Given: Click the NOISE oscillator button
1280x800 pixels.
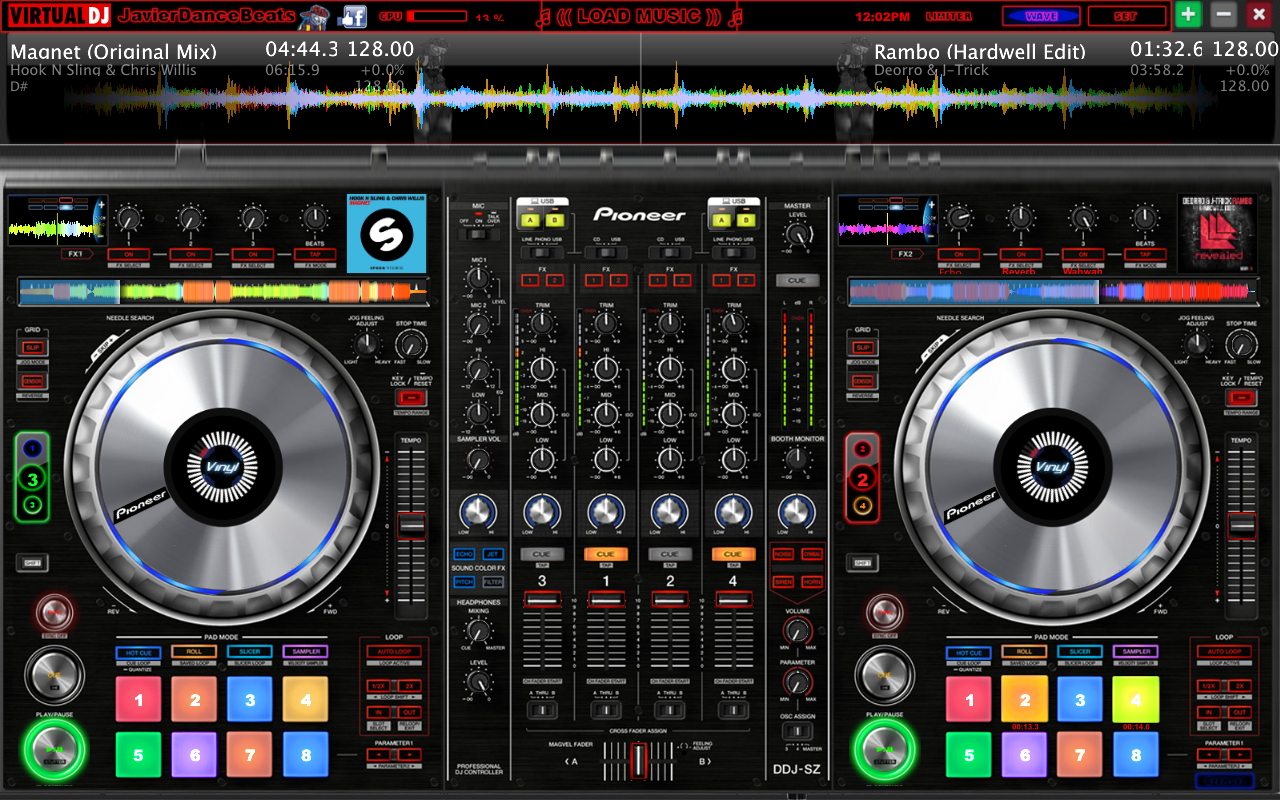Looking at the screenshot, I should (x=784, y=553).
